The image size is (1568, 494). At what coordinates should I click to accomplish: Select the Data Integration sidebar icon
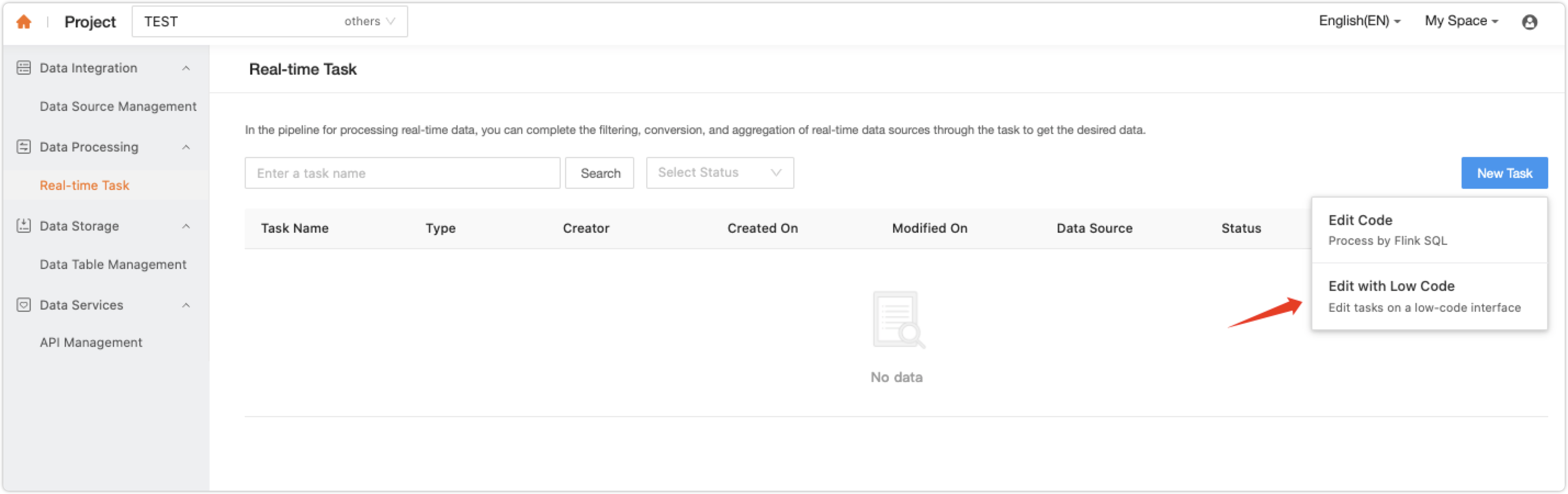tap(23, 68)
